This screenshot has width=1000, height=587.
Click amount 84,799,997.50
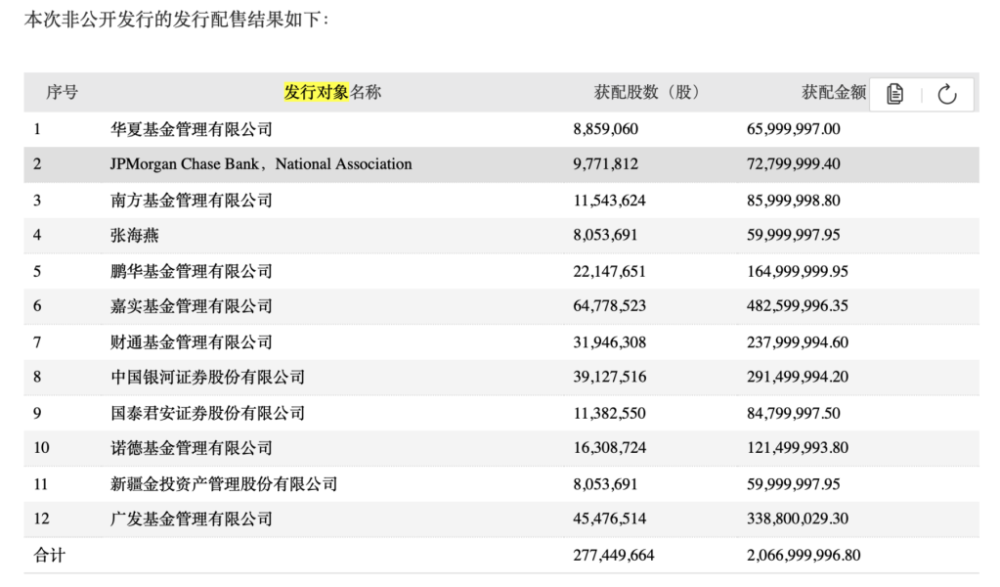(793, 413)
